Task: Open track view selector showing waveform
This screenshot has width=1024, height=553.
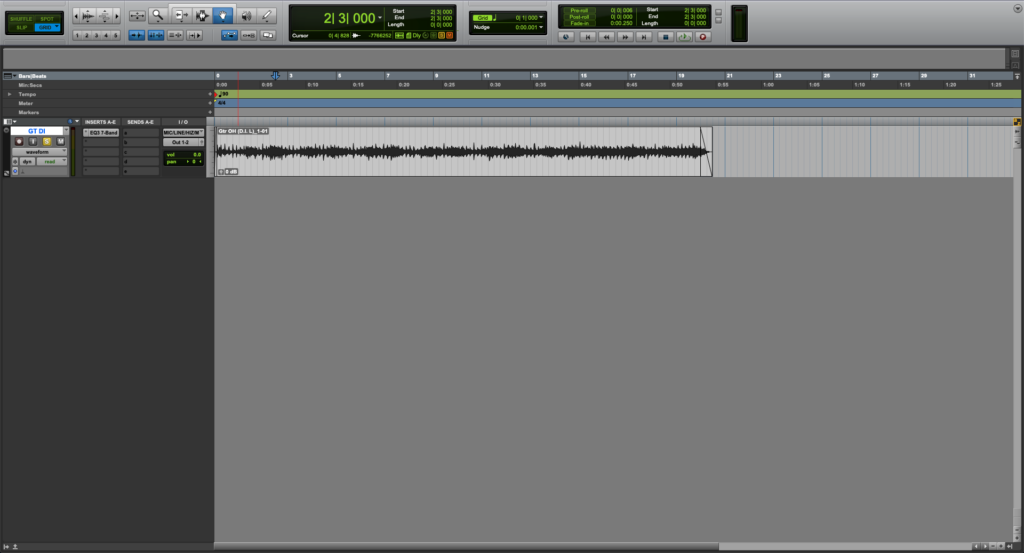Action: click(x=39, y=151)
